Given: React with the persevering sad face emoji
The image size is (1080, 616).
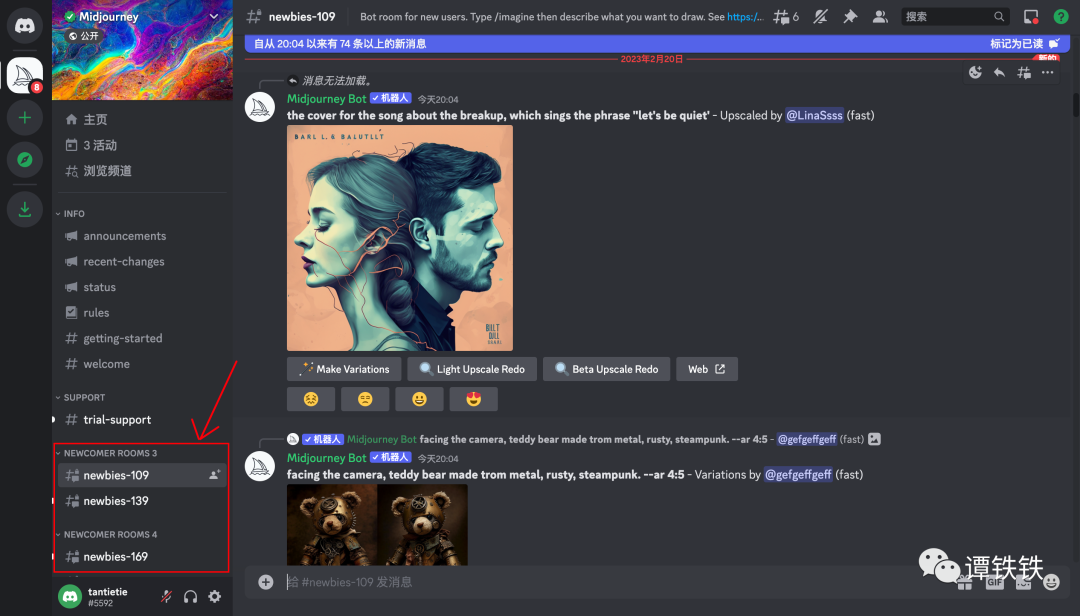Looking at the screenshot, I should 311,399.
